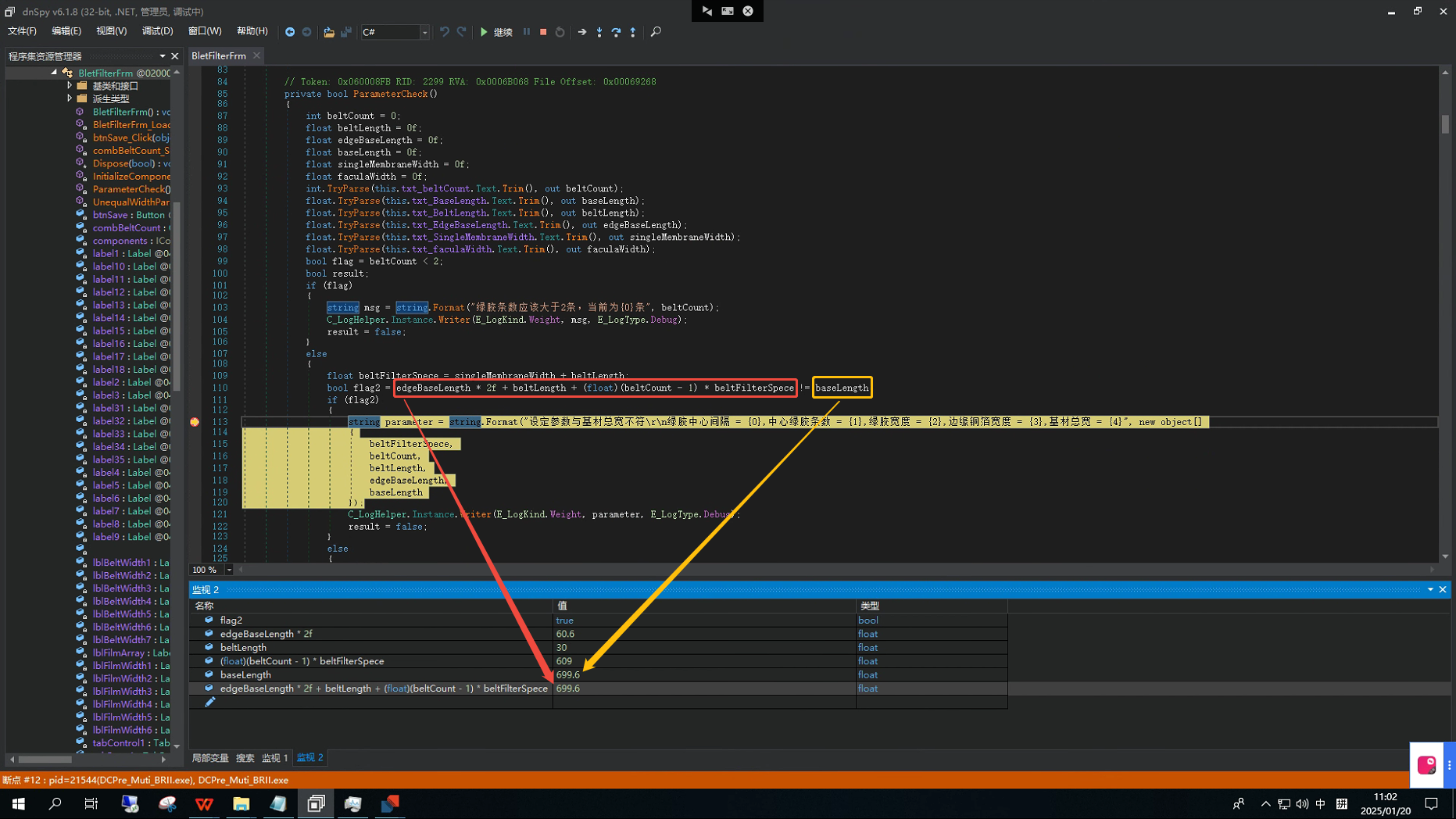Screen dimensions: 1456x819
Task: Click the 名称 column header in watch
Action: click(372, 606)
